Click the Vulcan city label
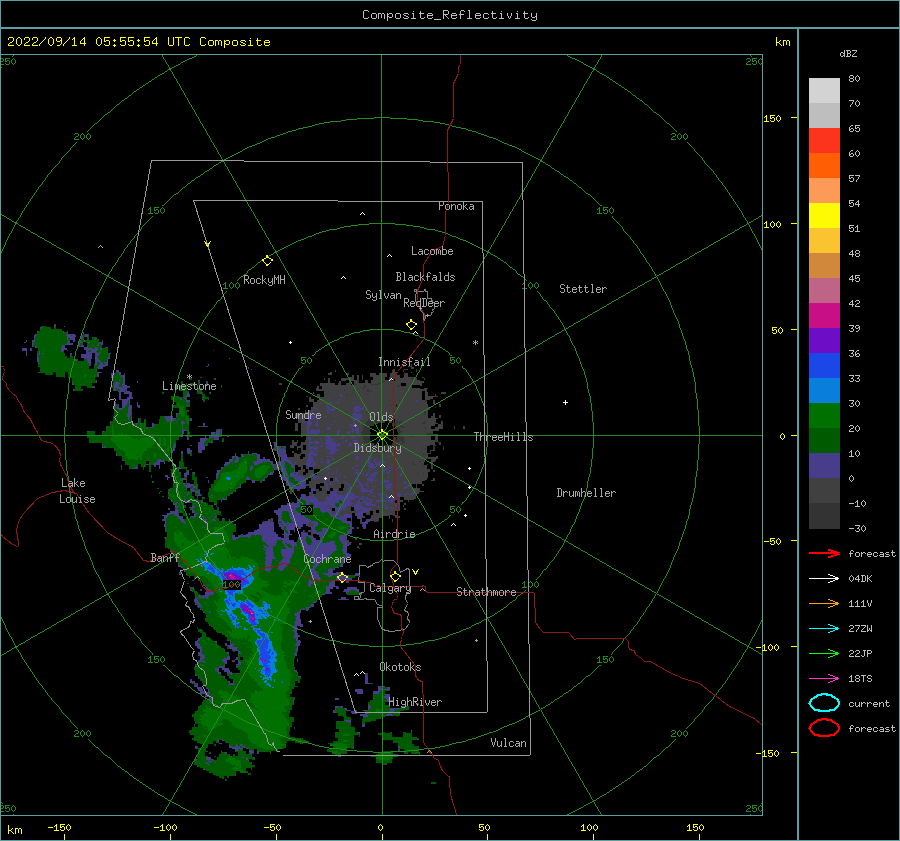Screen dimensions: 900x841 tap(509, 743)
